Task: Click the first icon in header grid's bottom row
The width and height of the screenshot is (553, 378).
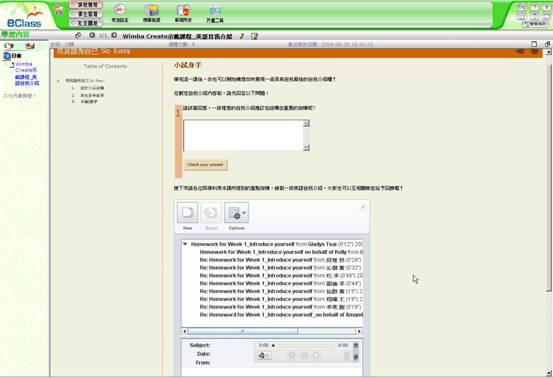Action: tap(522, 16)
